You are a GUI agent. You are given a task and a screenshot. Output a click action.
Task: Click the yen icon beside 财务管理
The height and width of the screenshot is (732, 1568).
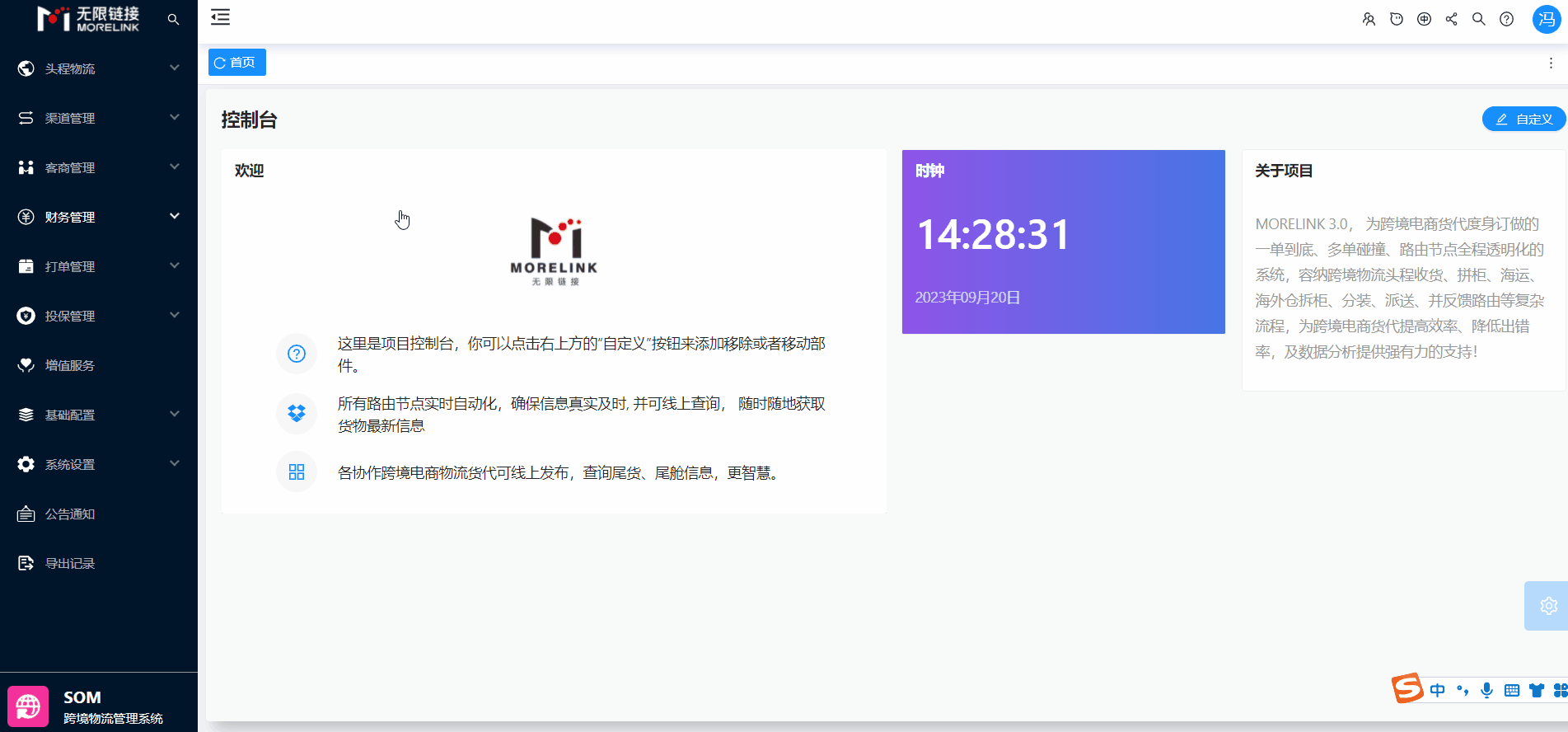pos(26,217)
